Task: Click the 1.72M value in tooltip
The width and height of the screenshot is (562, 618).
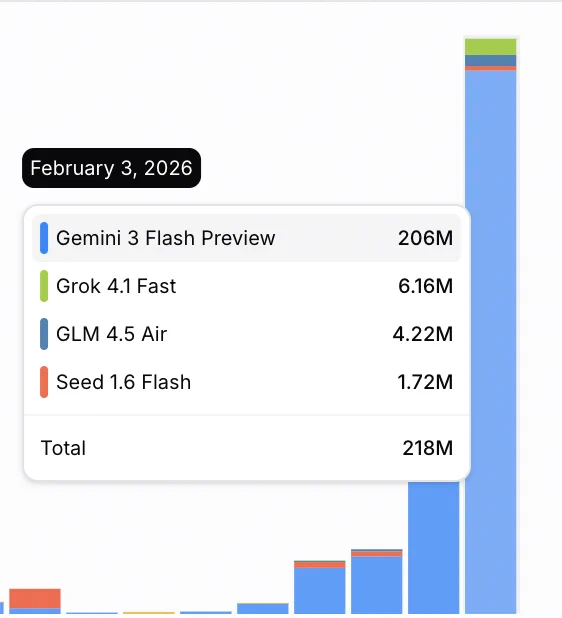Action: click(x=425, y=382)
